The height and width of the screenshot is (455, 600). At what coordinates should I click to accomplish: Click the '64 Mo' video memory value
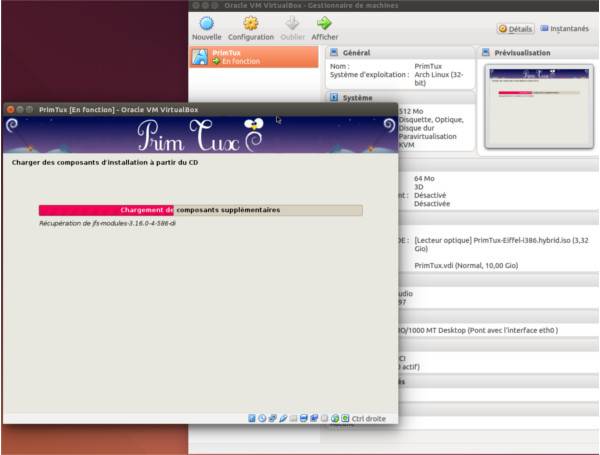coord(424,178)
